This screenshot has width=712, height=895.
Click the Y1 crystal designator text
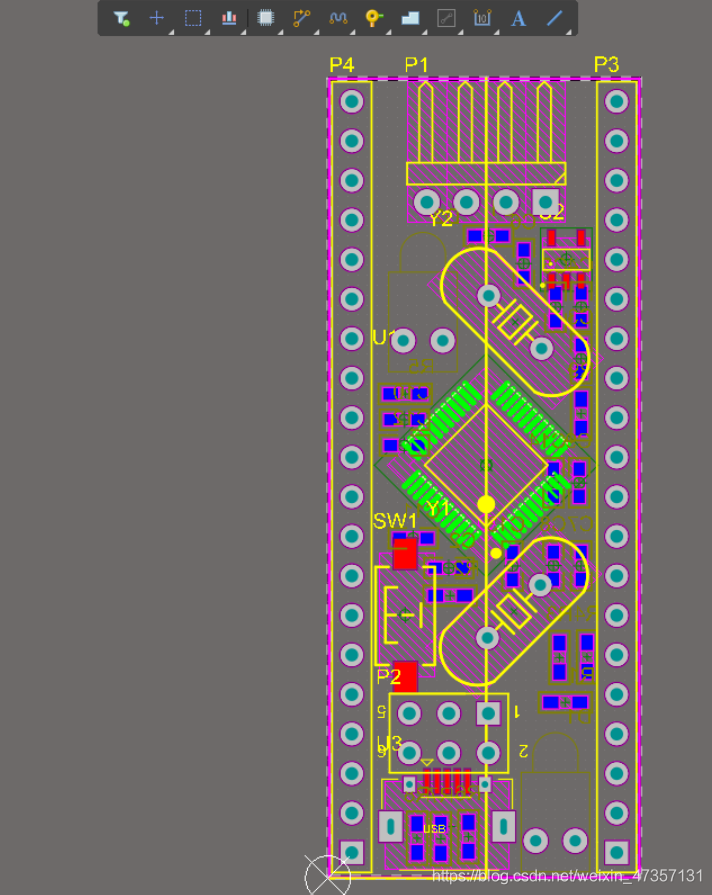pyautogui.click(x=438, y=508)
